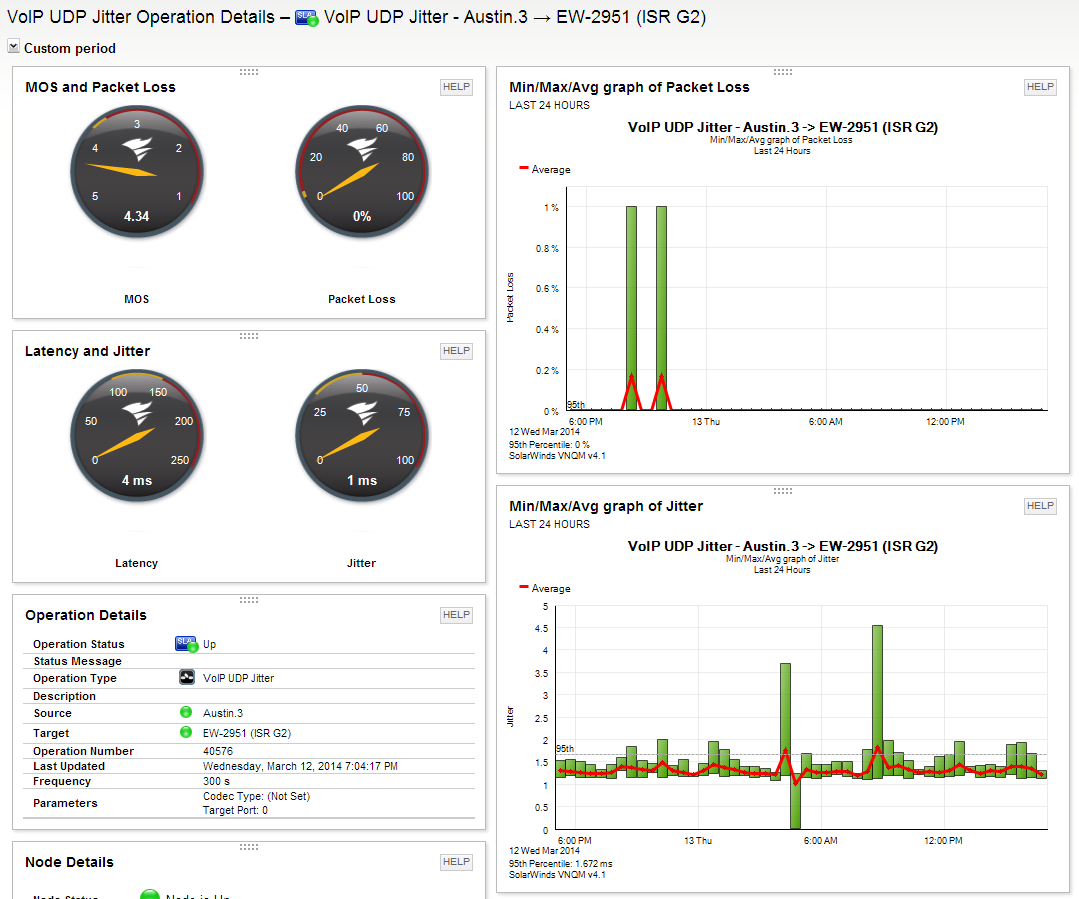1079x899 pixels.
Task: Open Help for Latency and Jitter
Action: [x=456, y=351]
